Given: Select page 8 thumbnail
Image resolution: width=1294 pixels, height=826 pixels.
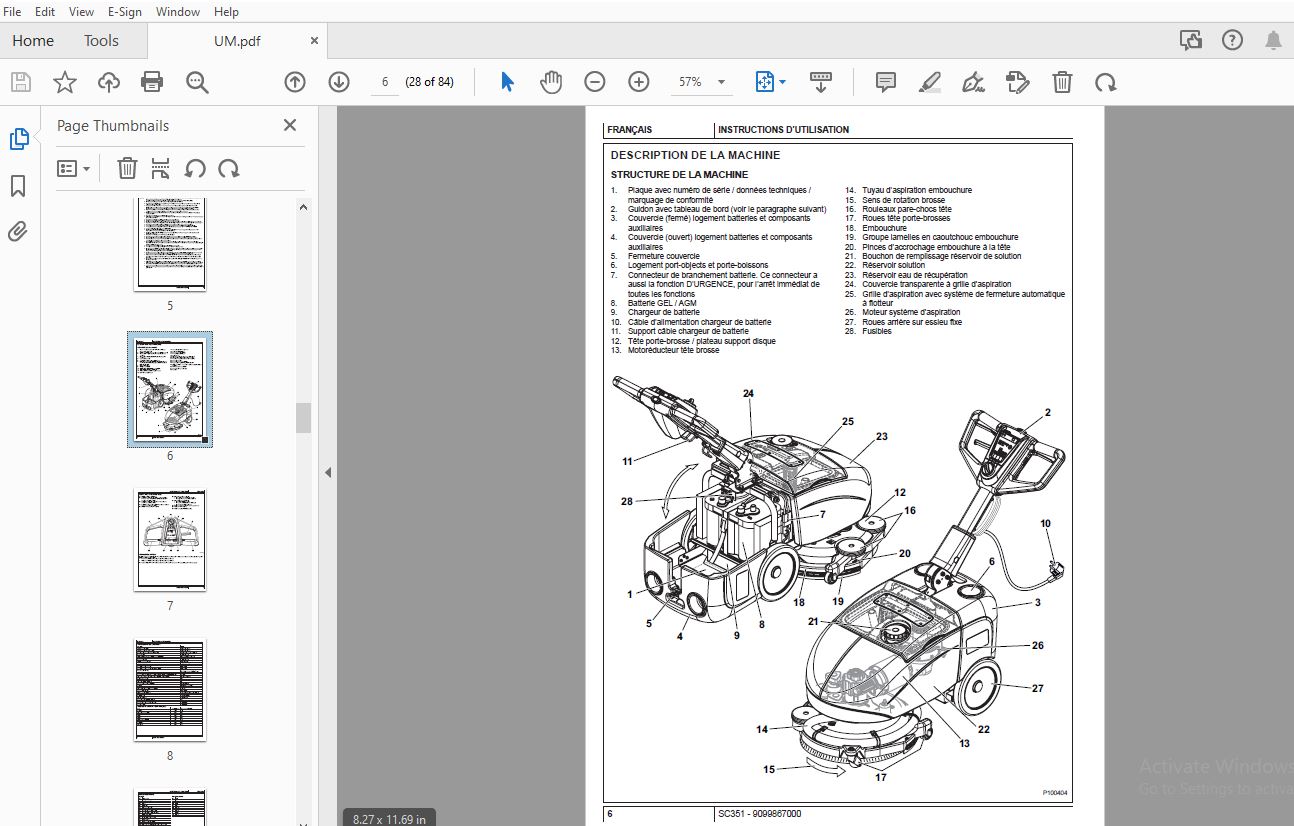Looking at the screenshot, I should [170, 690].
